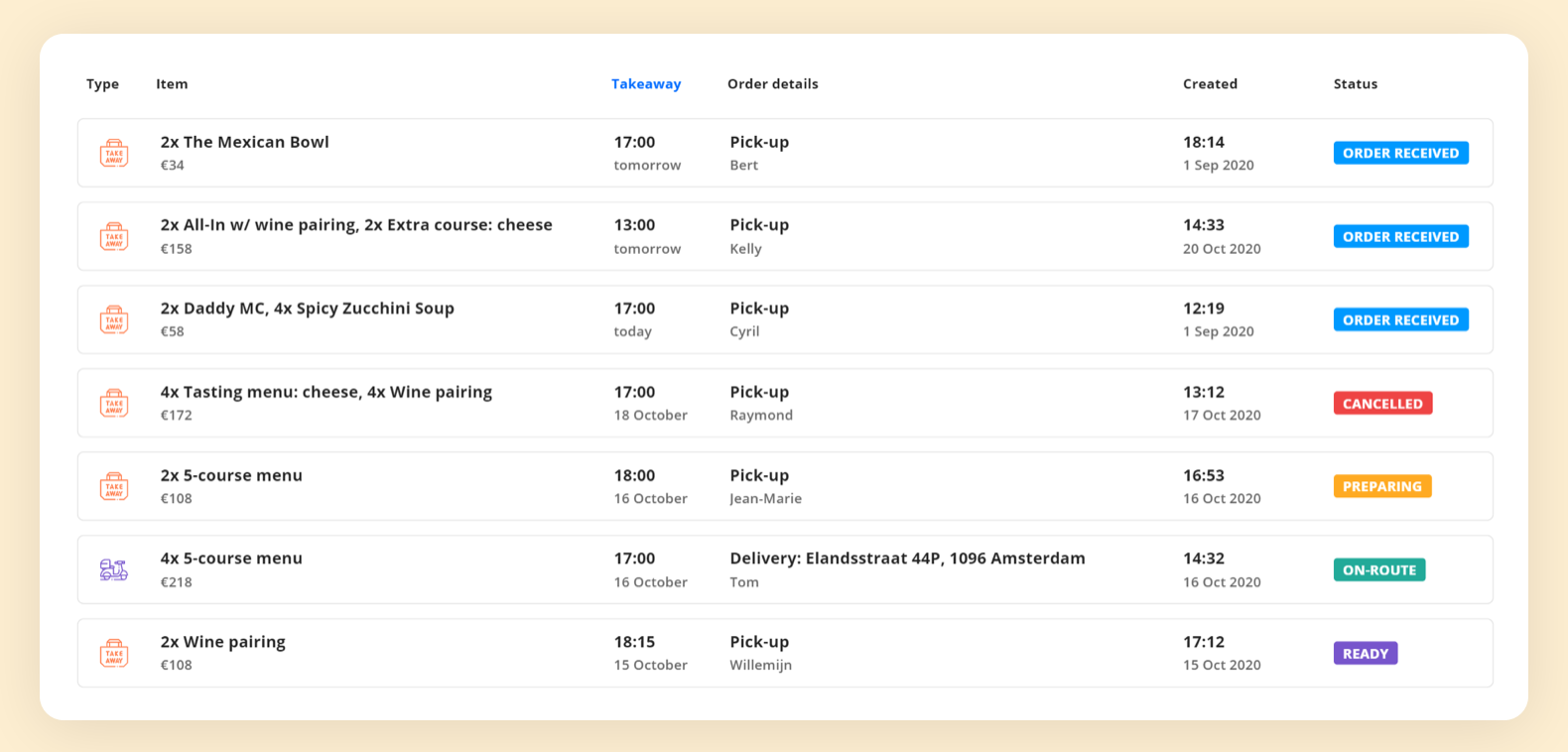1568x752 pixels.
Task: Click 'Pick-up' label in Willemijn's order
Action: [x=759, y=642]
